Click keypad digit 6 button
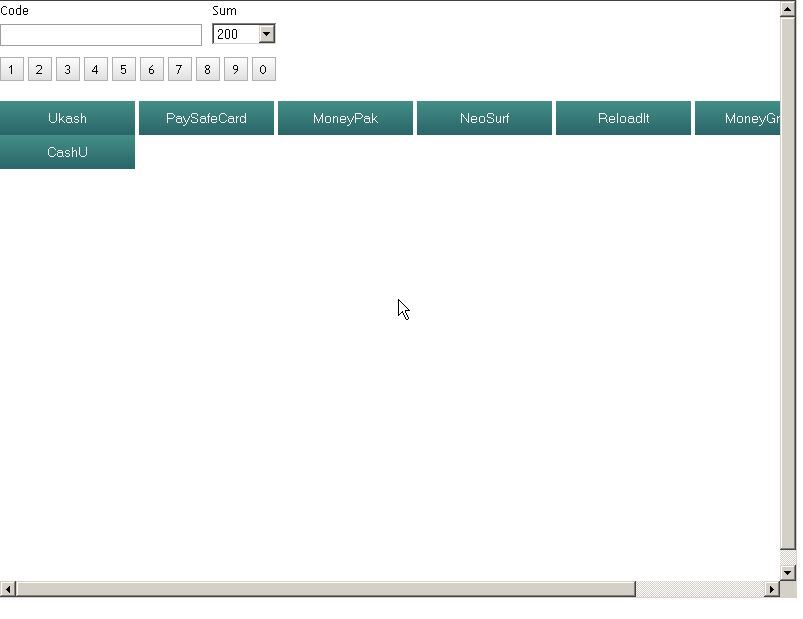This screenshot has width=803, height=619. pyautogui.click(x=152, y=69)
